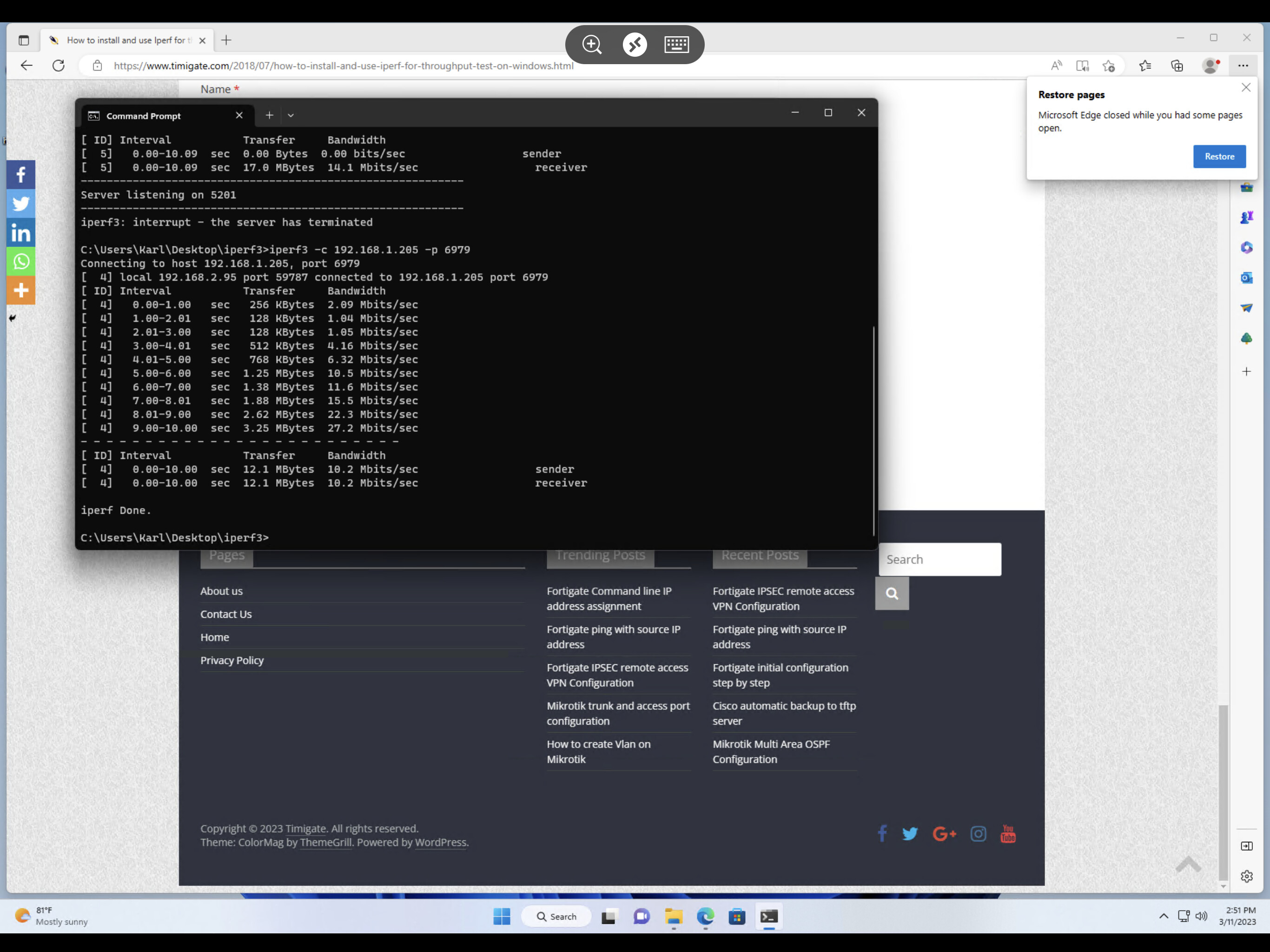This screenshot has height=952, width=1270.
Task: Add app to Edge sidebar plus
Action: (1246, 371)
